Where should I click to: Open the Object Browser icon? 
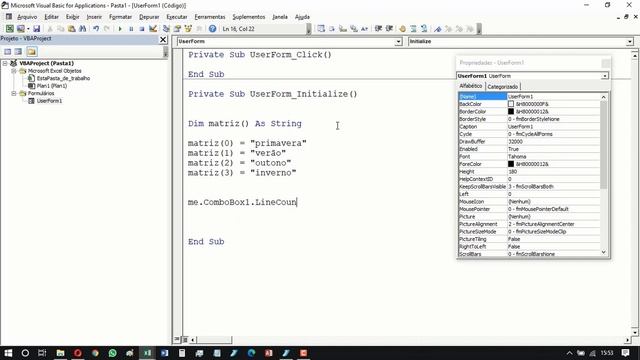click(x=188, y=29)
